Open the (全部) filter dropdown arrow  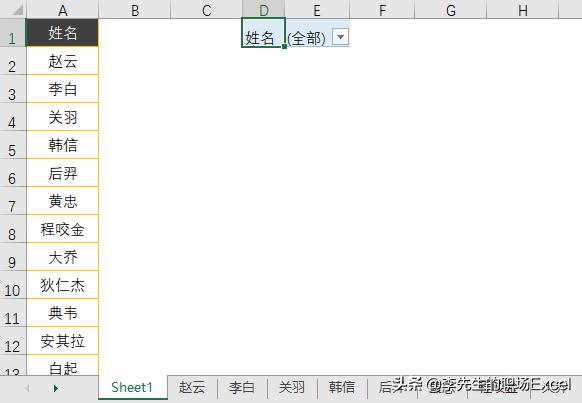click(340, 37)
